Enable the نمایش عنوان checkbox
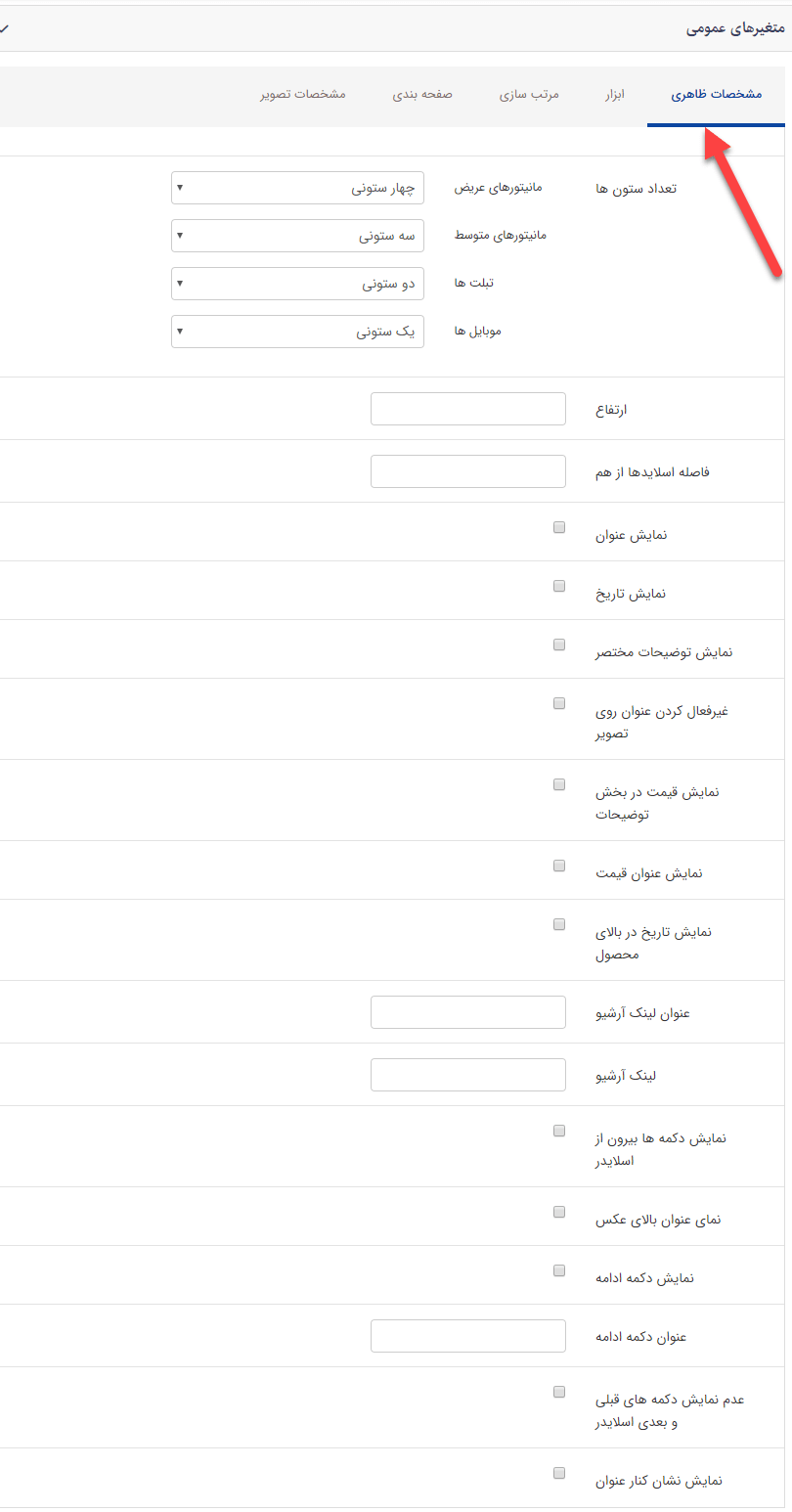 (558, 526)
